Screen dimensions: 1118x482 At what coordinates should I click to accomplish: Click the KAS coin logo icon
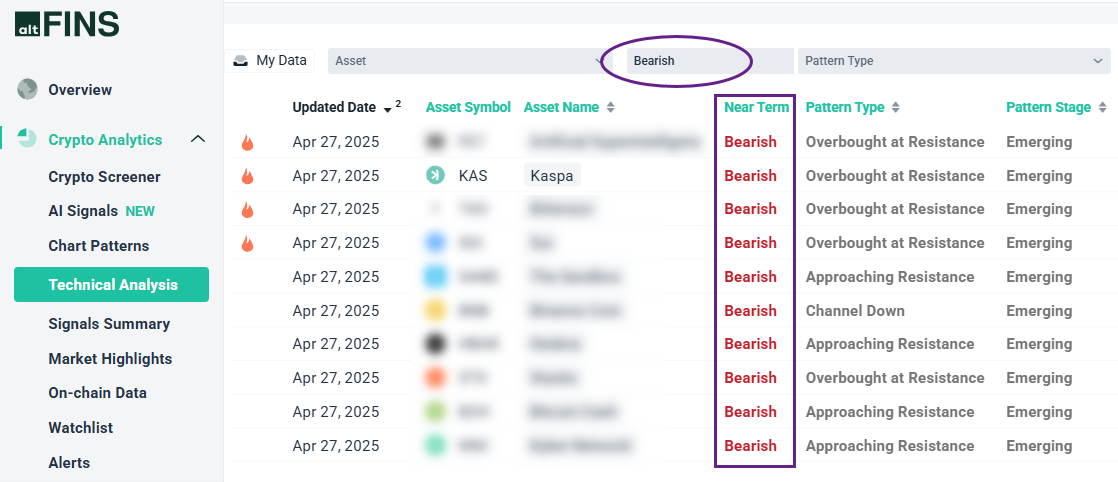(x=435, y=176)
